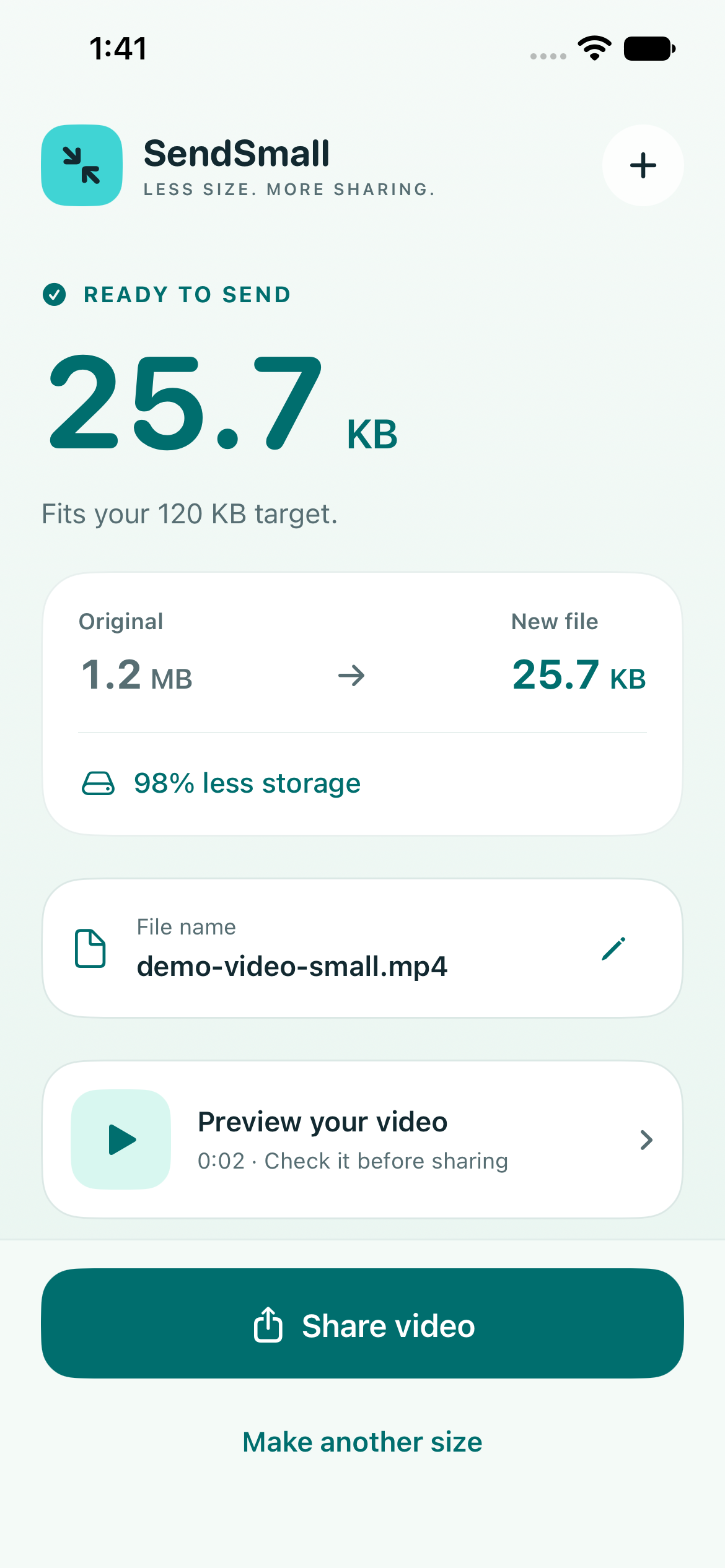Tap the READY TO SEND label

(x=187, y=295)
